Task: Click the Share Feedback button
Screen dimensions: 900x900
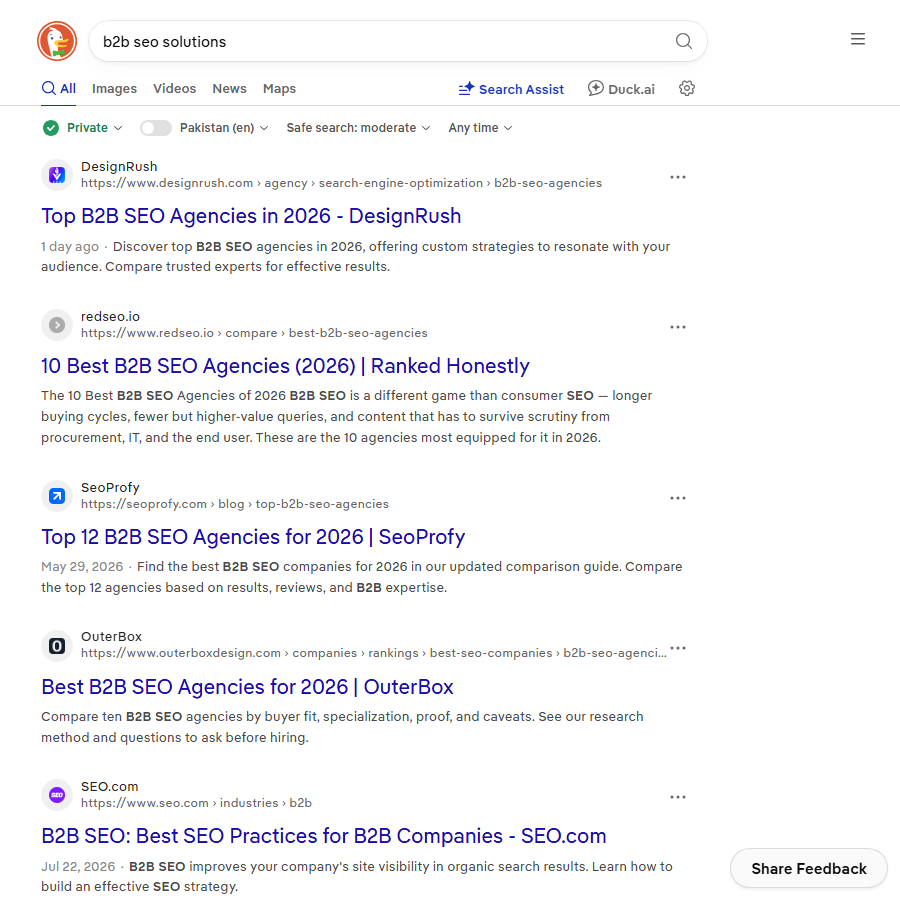Action: (808, 868)
